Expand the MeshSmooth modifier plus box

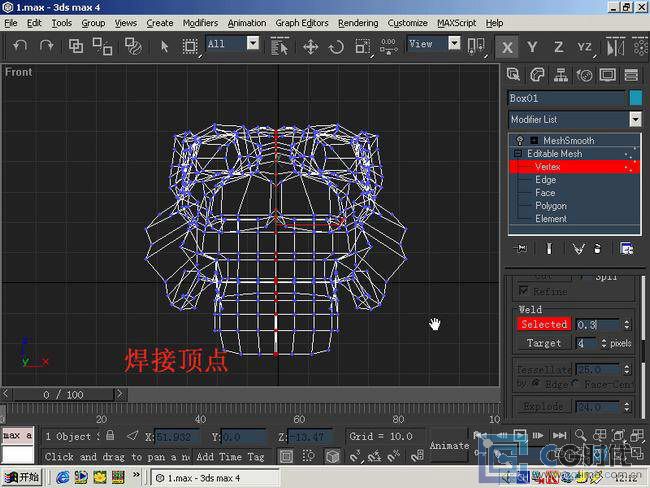tap(534, 140)
